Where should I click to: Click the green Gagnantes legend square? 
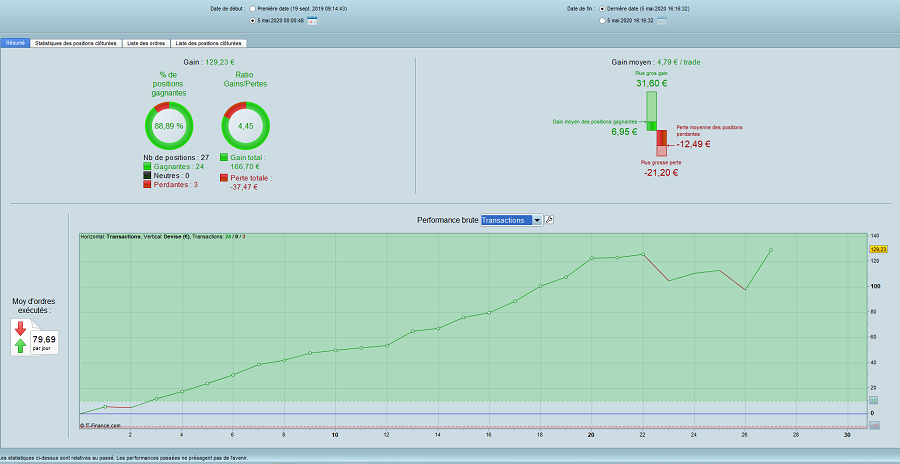(148, 166)
